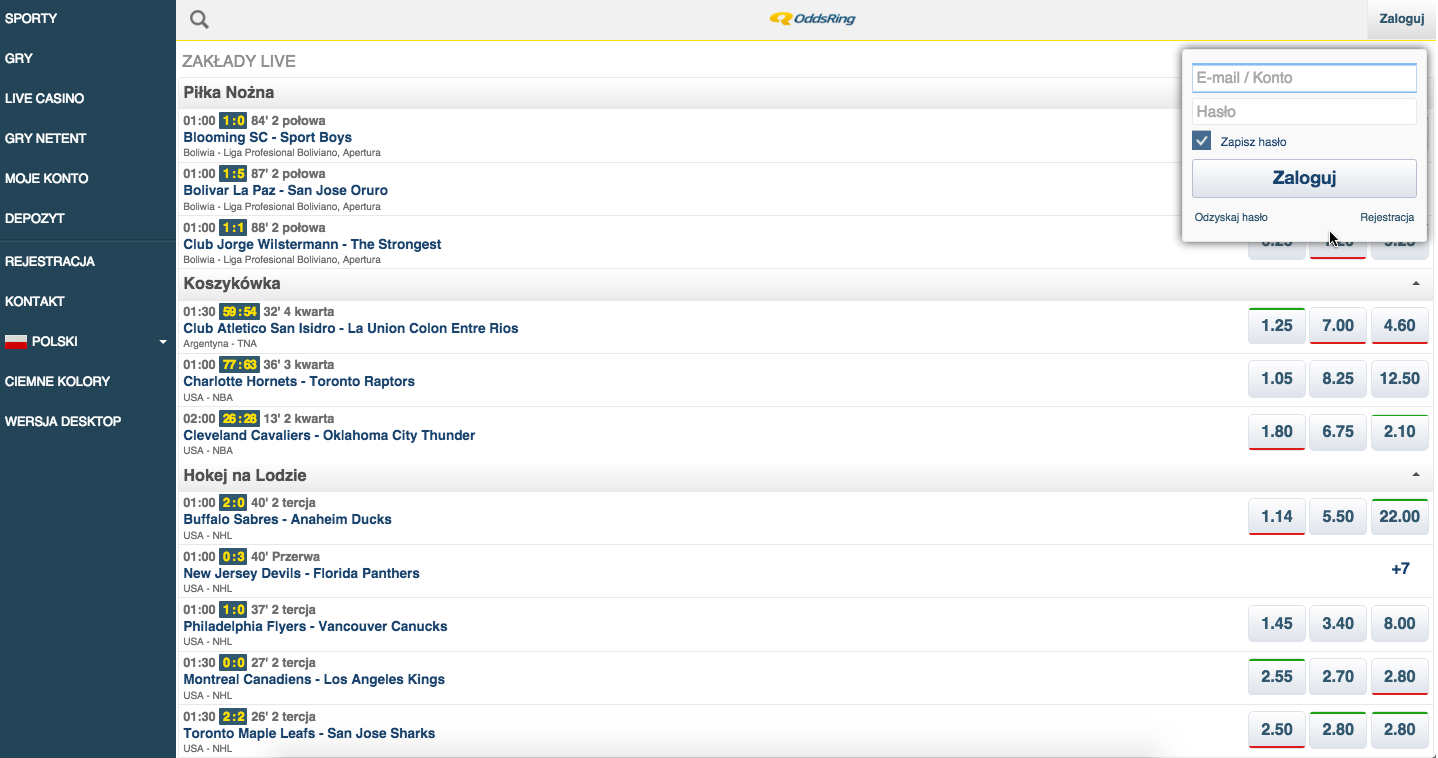Select 3.40 odds in Flyers - Canucks row
1438x758 pixels.
point(1338,623)
